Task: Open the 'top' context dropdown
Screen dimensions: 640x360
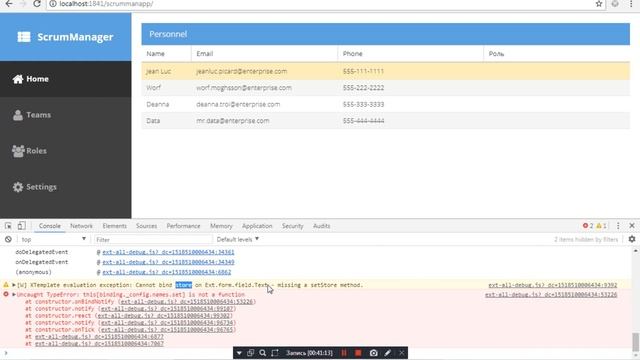Action: pyautogui.click(x=53, y=239)
